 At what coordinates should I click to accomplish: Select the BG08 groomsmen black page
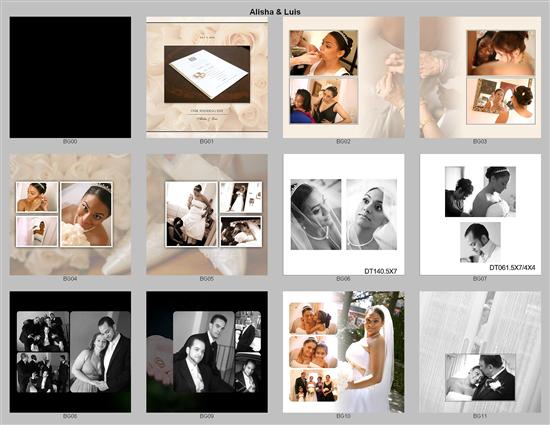pos(70,352)
